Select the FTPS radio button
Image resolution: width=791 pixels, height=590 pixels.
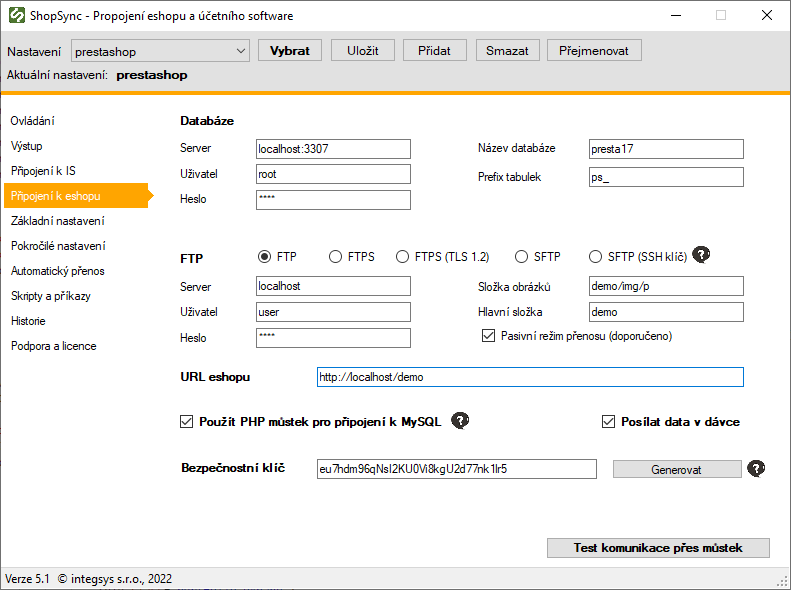[336, 257]
